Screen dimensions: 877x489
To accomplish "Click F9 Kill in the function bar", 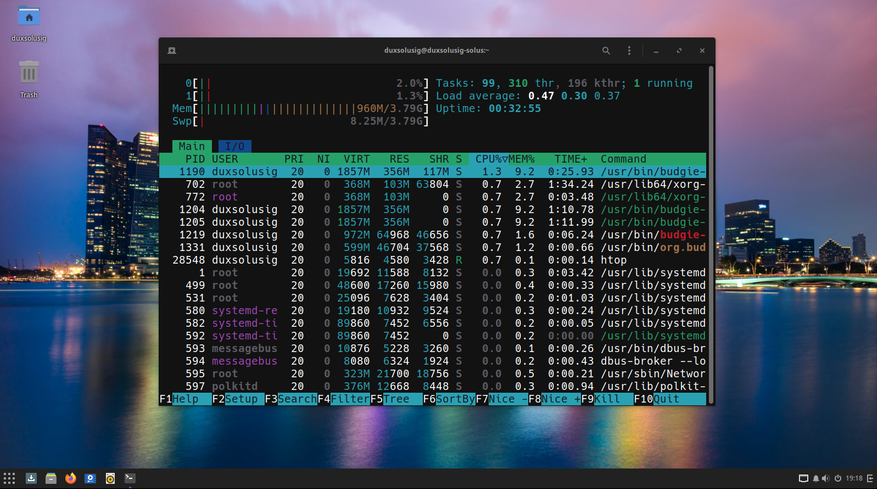I will coord(607,399).
